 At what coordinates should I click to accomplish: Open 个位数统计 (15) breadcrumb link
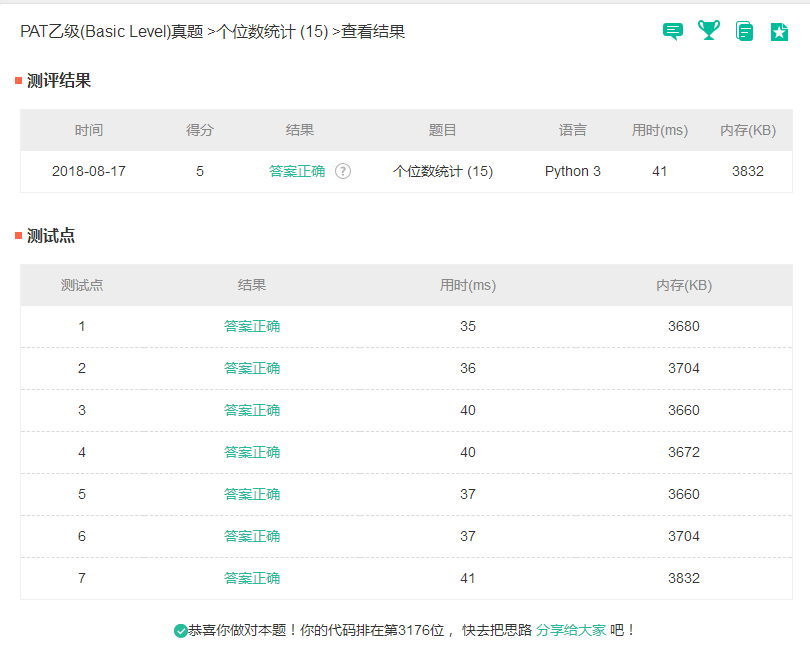272,32
